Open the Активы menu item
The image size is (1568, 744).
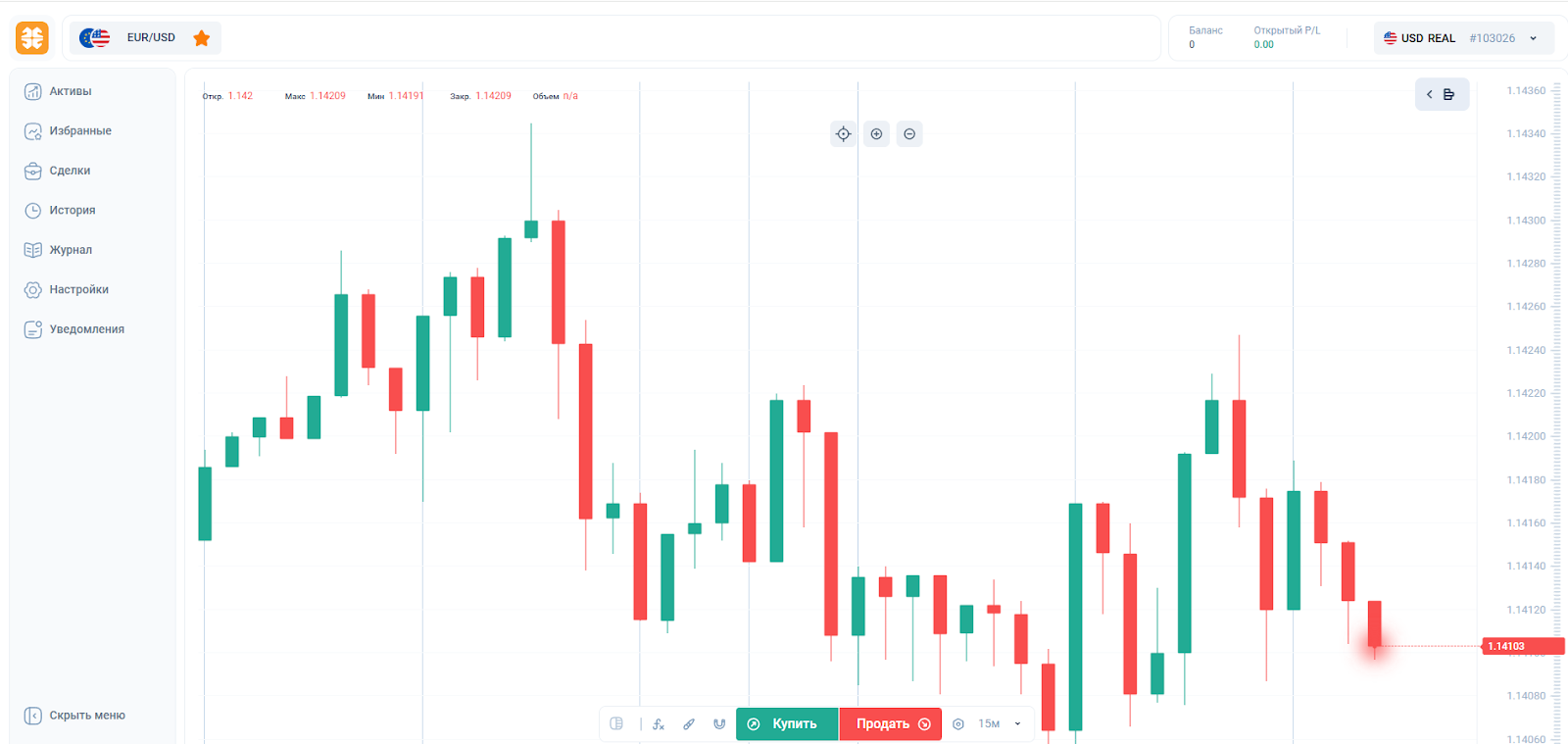coord(70,91)
